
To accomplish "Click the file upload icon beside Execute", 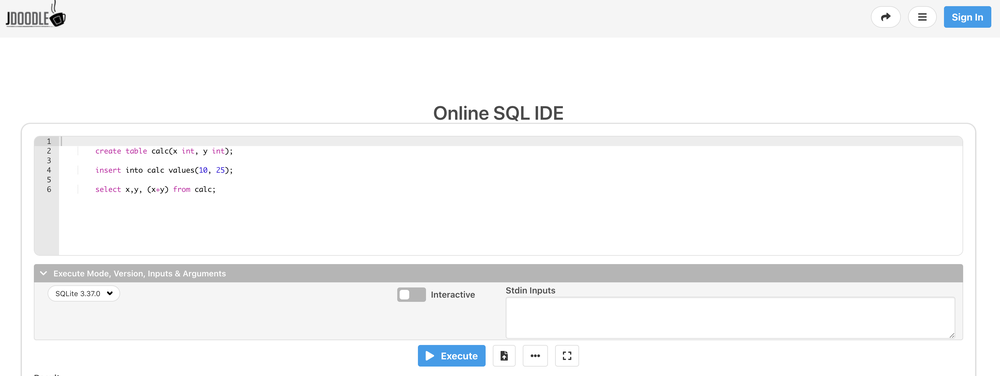I will [504, 356].
